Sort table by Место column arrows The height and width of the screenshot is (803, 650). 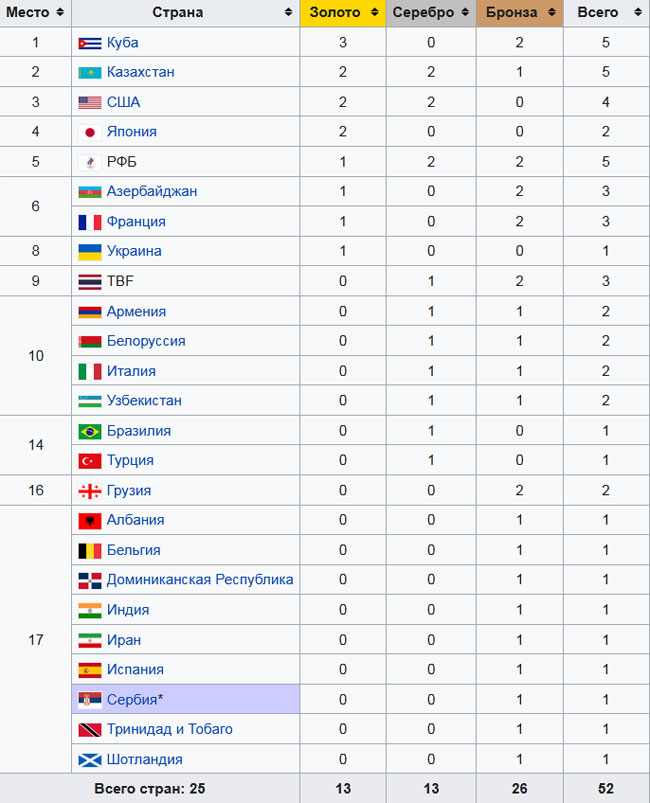click(x=60, y=13)
